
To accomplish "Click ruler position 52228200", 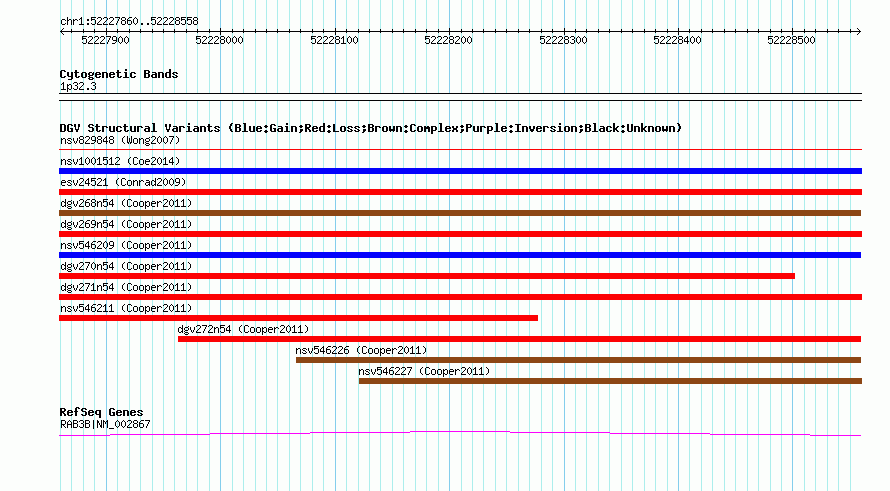I will (448, 40).
